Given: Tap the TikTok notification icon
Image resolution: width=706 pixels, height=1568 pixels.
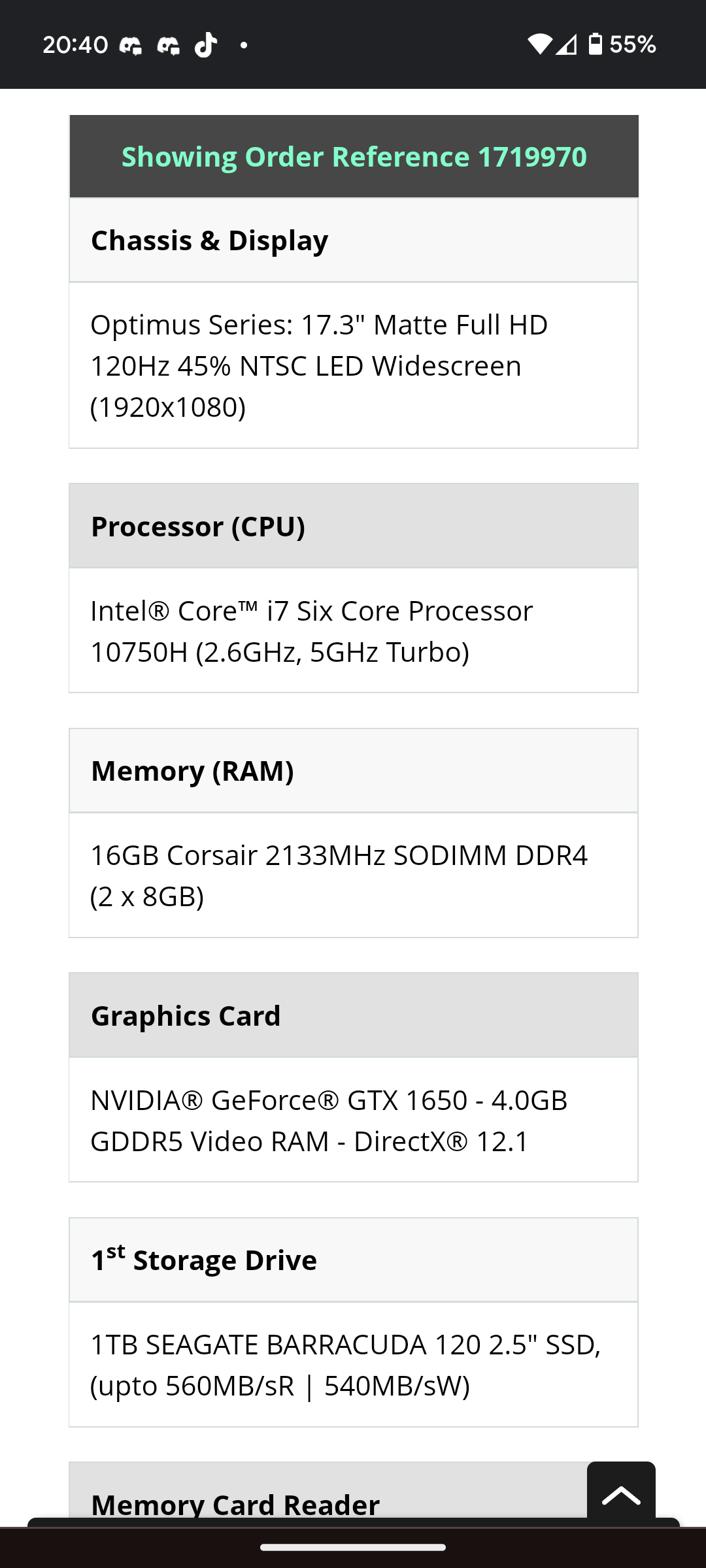Looking at the screenshot, I should pos(206,45).
